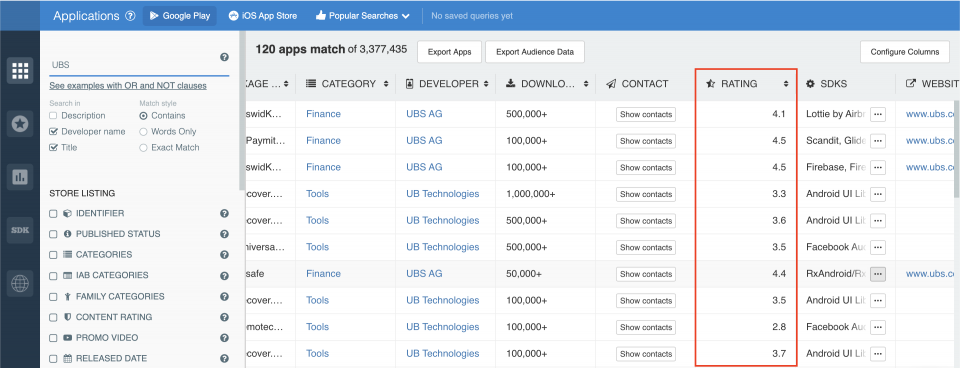This screenshot has height=368, width=960.
Task: Click help icon for PUBLISHED STATUS filter
Action: tap(224, 234)
